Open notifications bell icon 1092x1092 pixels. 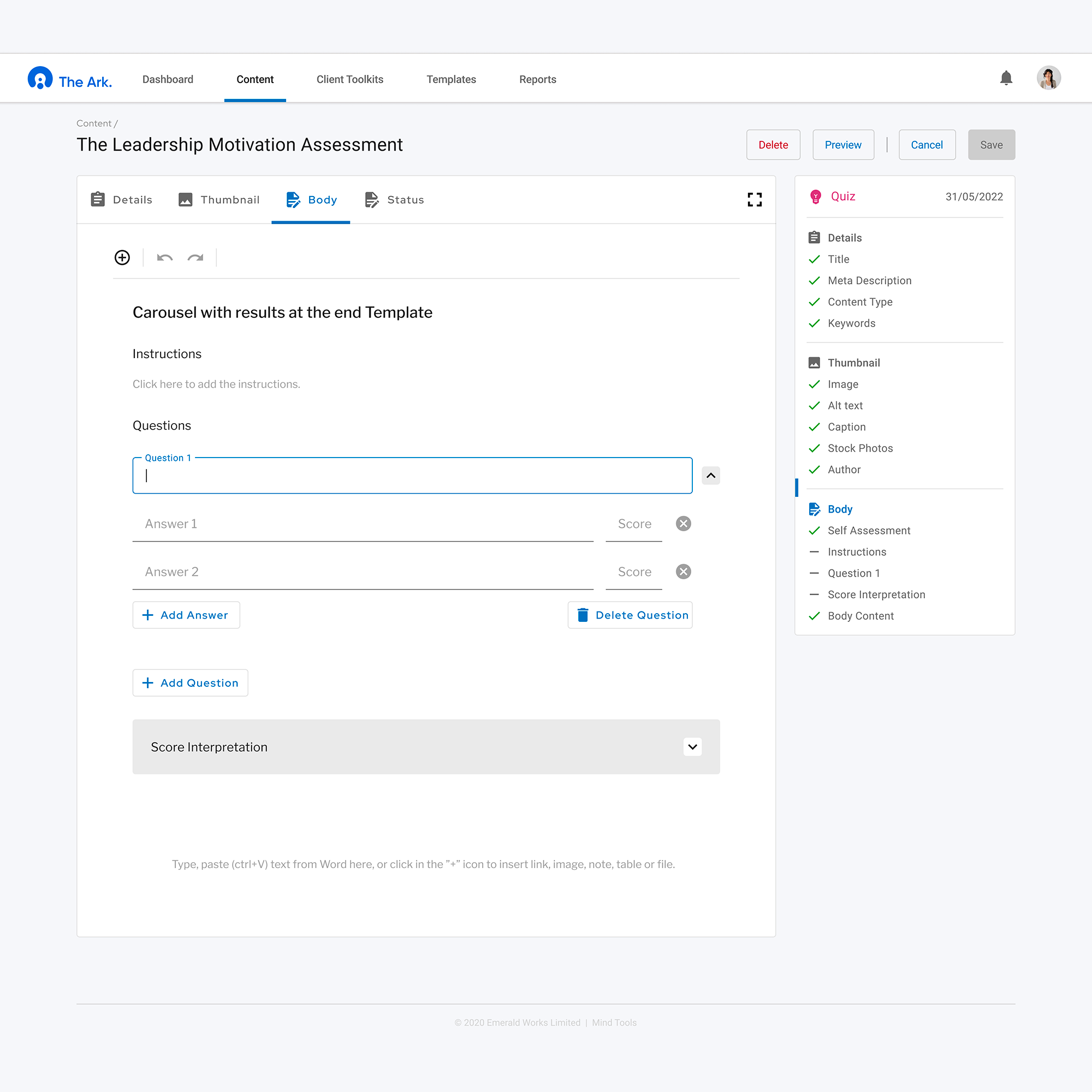(x=1006, y=78)
